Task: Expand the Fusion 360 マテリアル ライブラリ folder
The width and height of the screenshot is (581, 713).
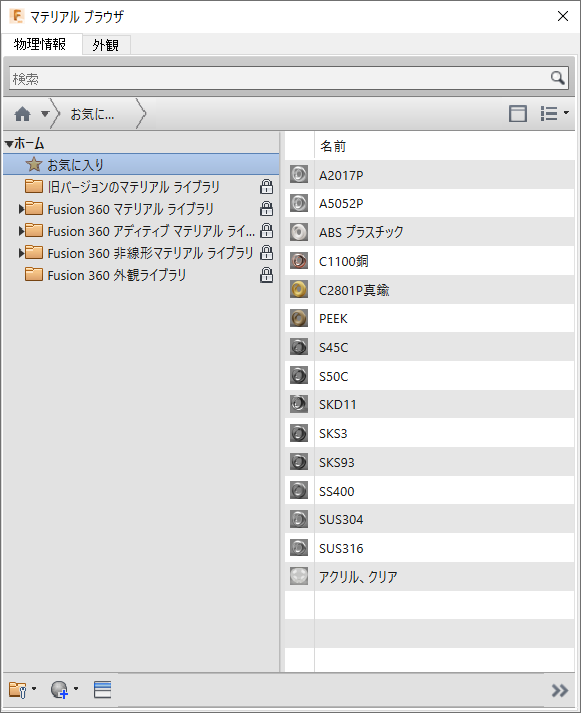Action: tap(21, 209)
